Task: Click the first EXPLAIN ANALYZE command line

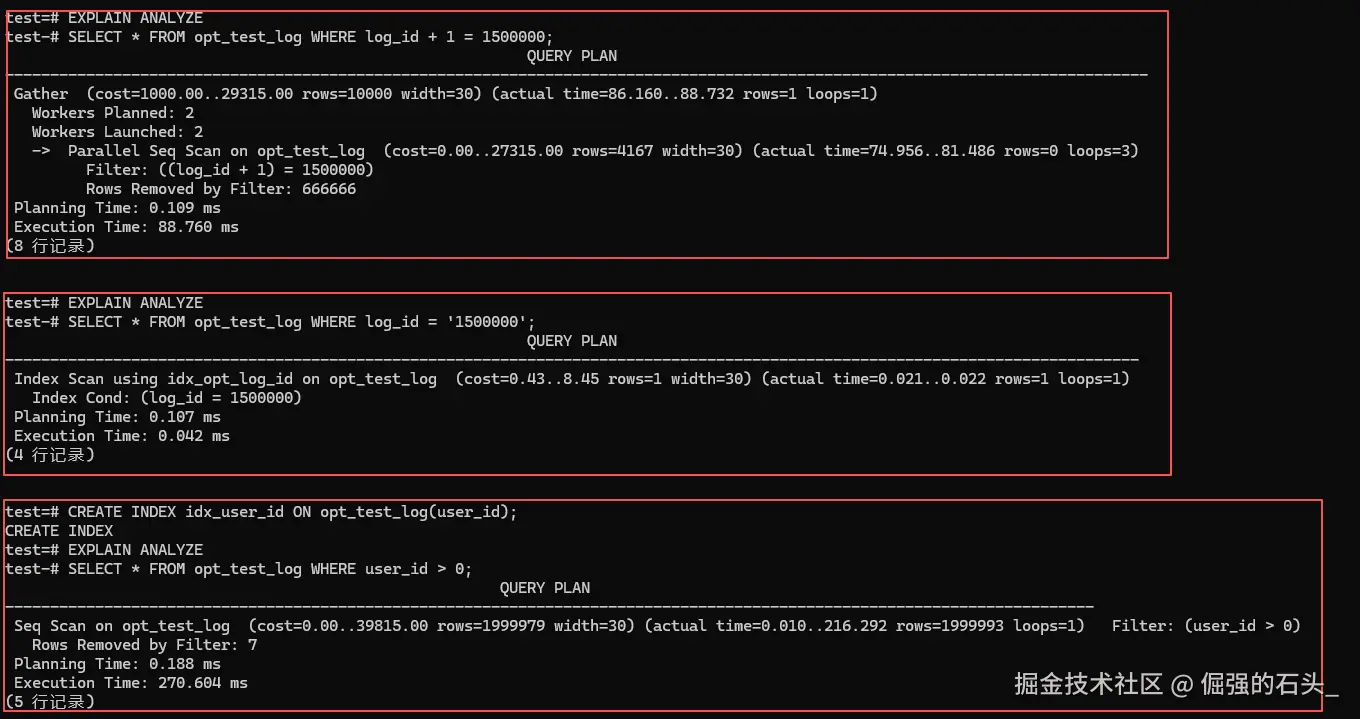Action: pyautogui.click(x=104, y=17)
